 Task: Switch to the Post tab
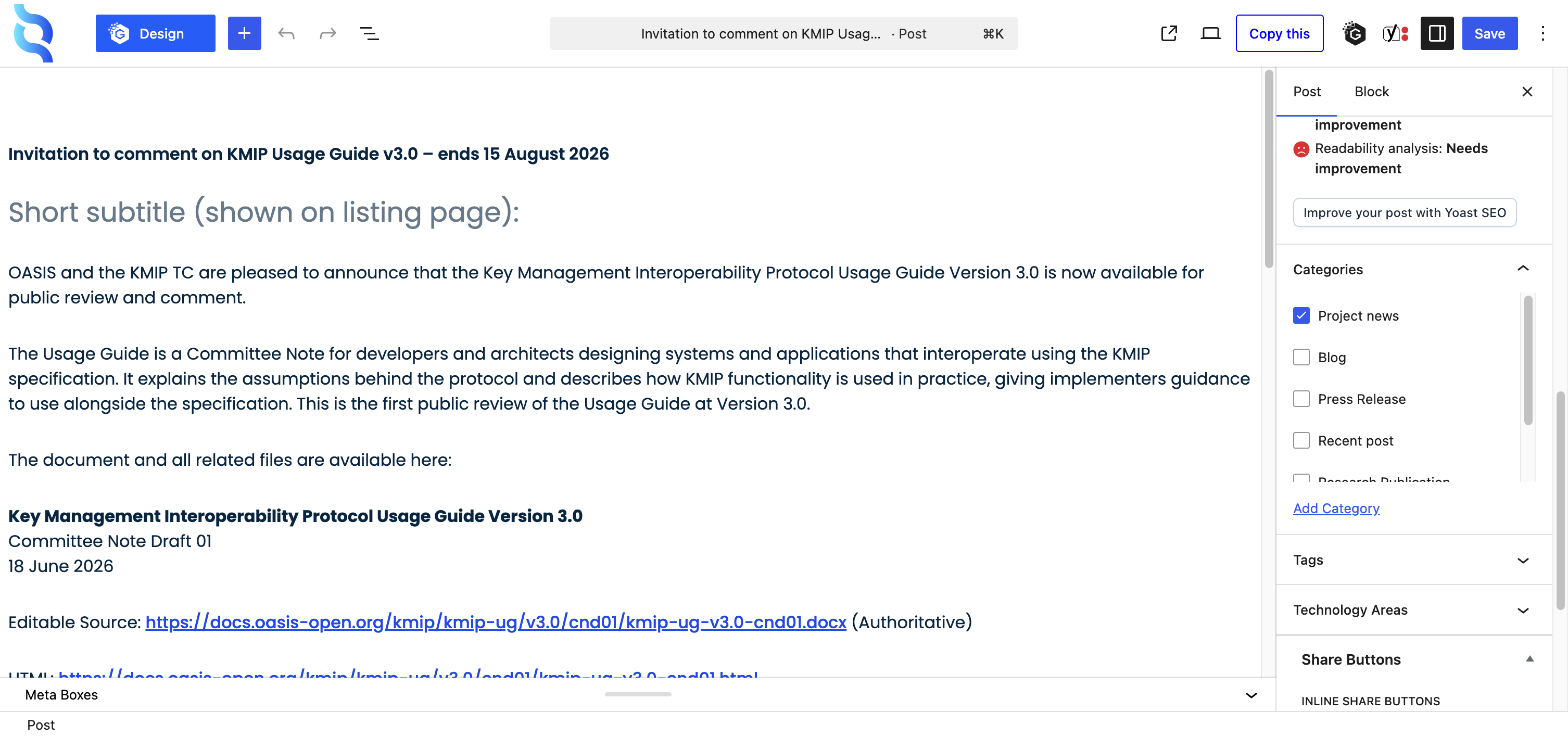click(1306, 92)
